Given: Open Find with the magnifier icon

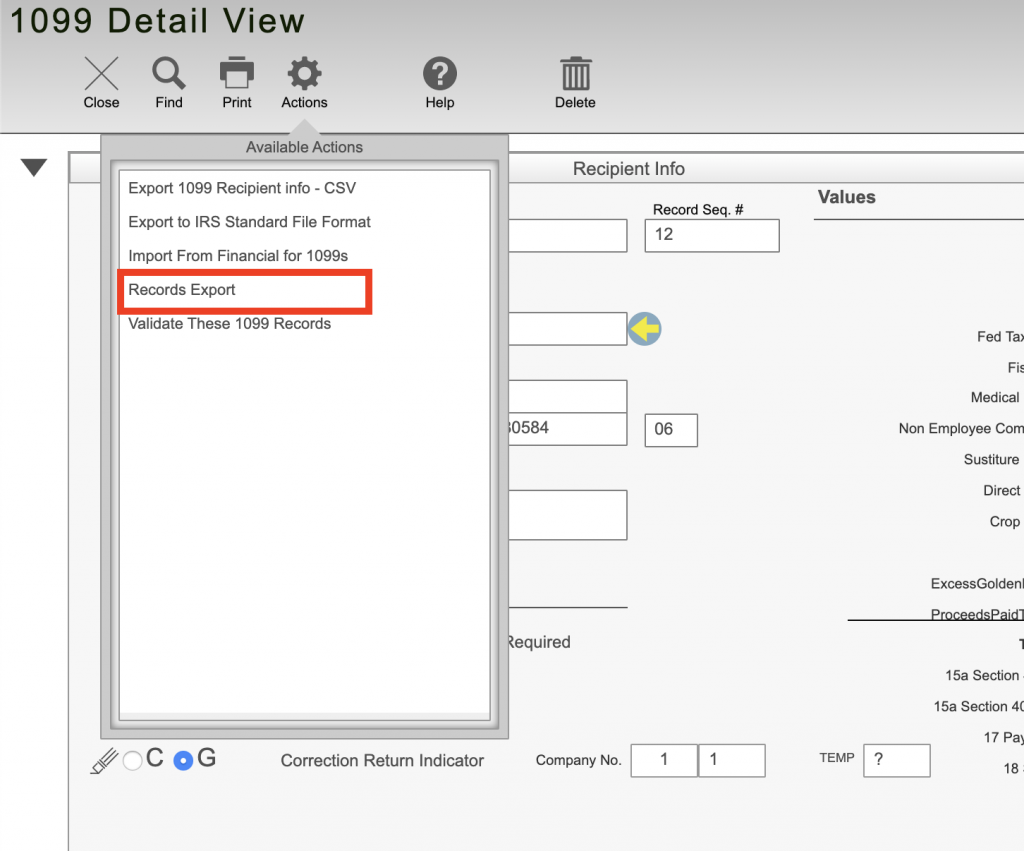Looking at the screenshot, I should pyautogui.click(x=169, y=74).
